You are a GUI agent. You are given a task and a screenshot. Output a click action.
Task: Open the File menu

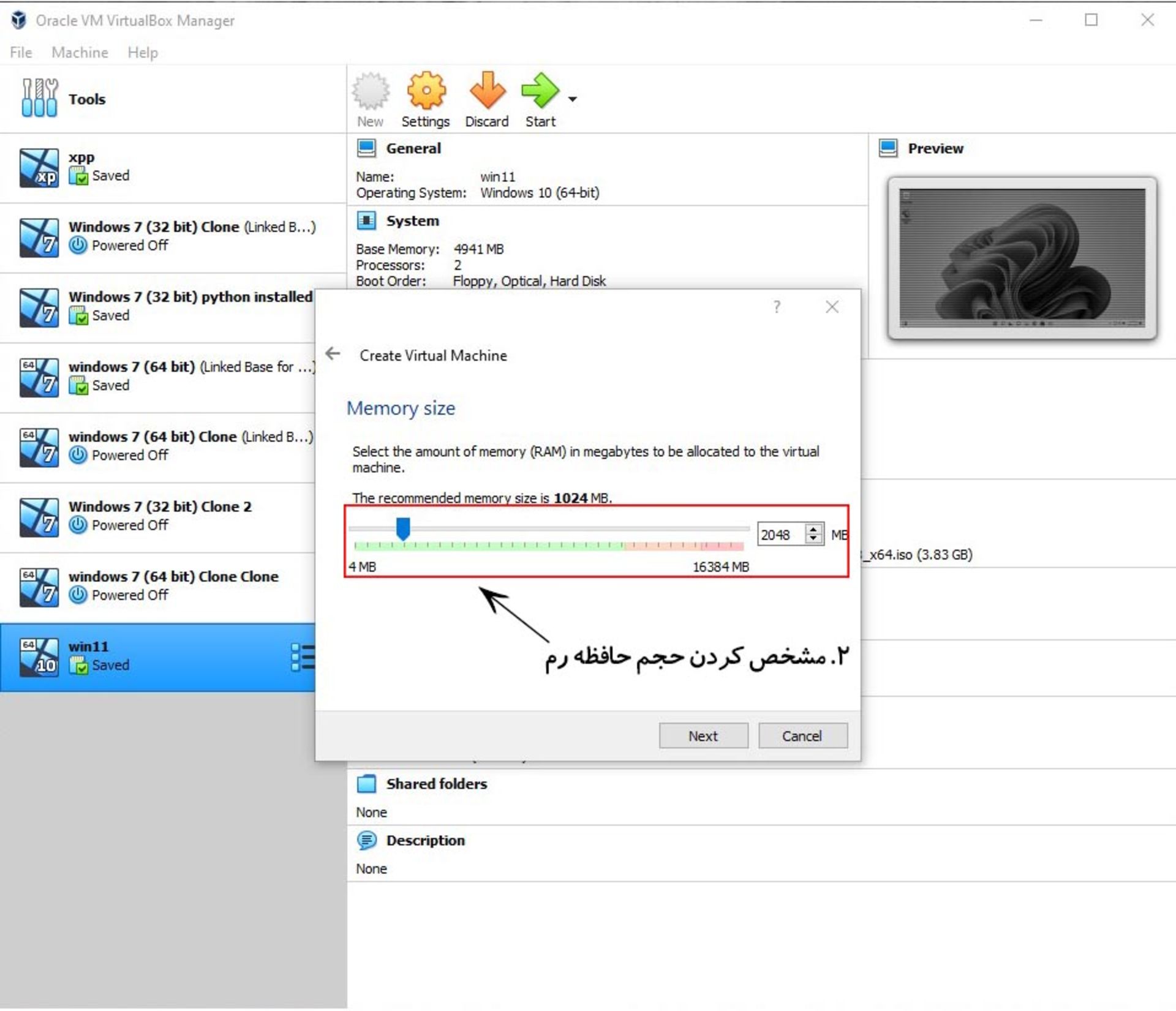pyautogui.click(x=21, y=53)
